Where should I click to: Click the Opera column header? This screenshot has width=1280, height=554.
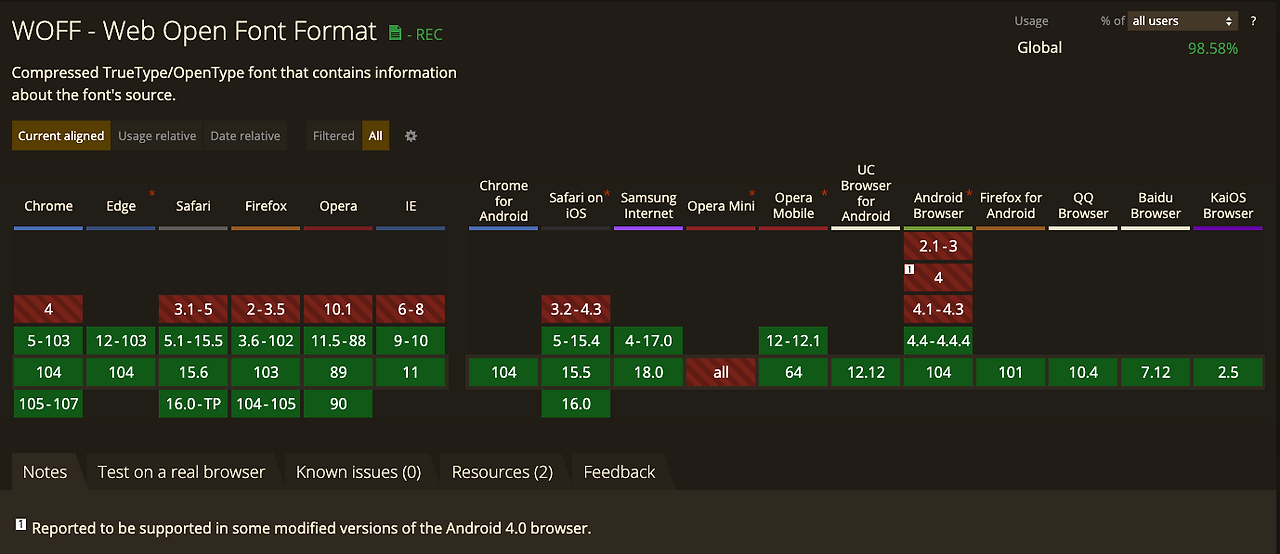point(338,206)
